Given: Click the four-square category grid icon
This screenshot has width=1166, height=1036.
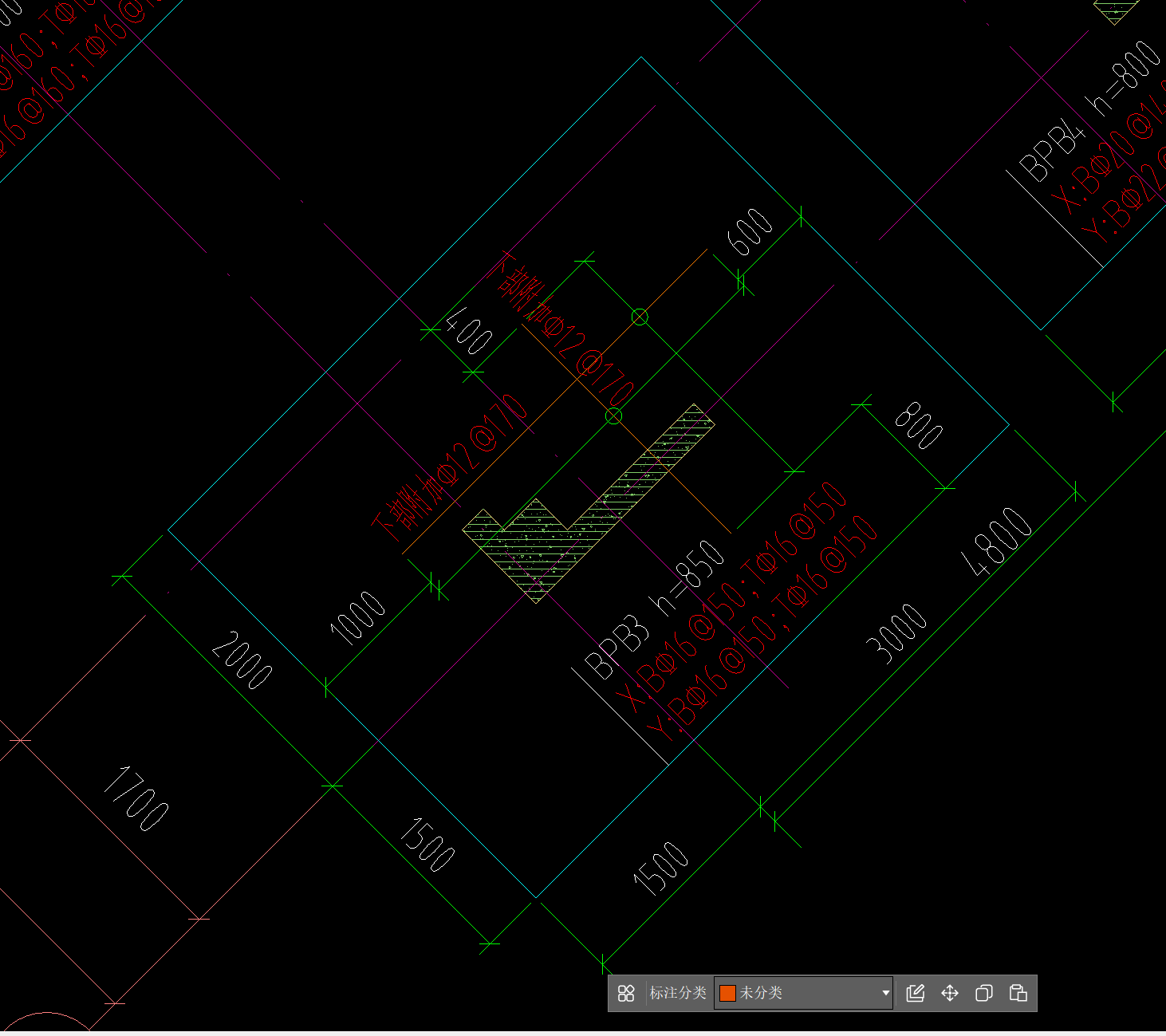Looking at the screenshot, I should 626,993.
